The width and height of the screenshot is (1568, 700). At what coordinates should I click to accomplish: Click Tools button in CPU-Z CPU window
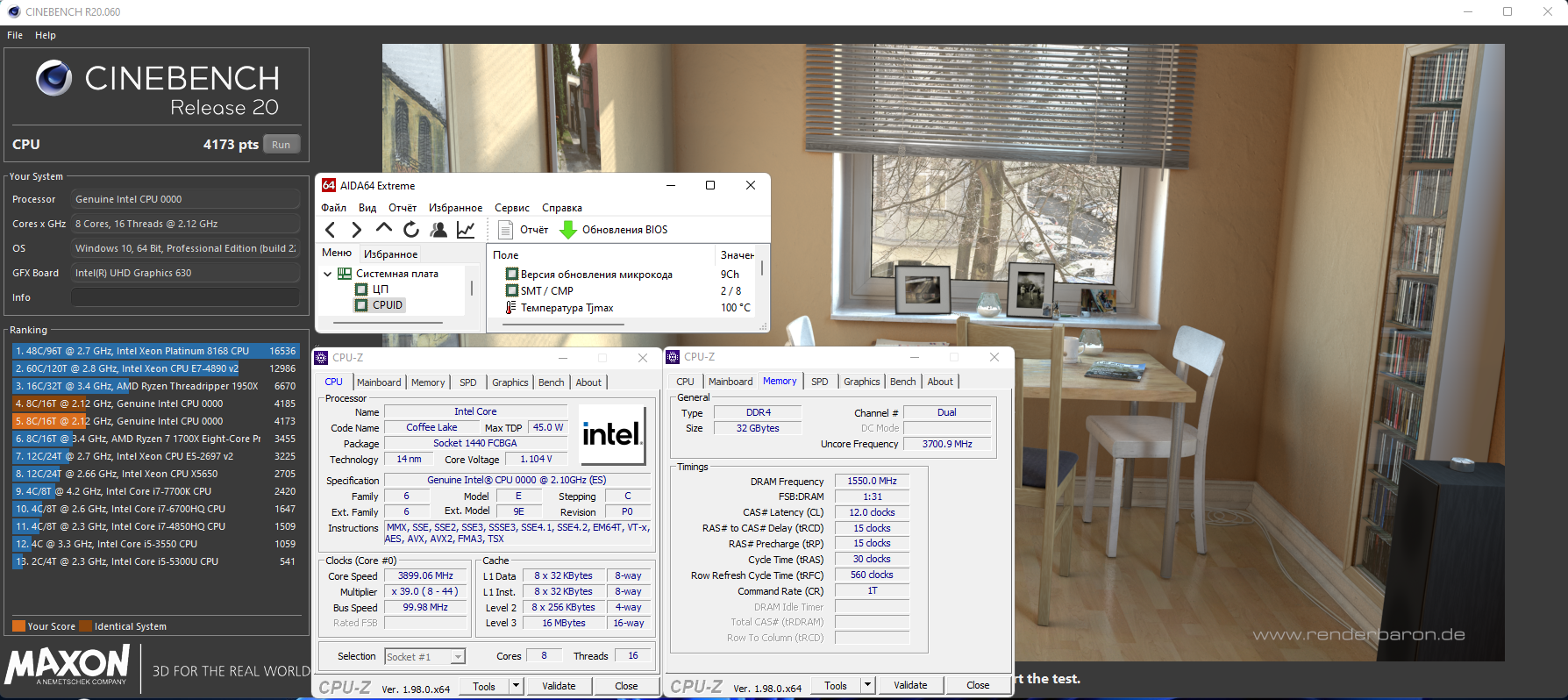pos(484,686)
